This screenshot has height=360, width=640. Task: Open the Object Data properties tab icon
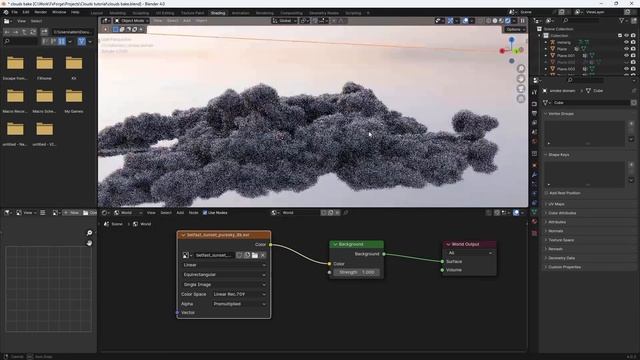pyautogui.click(x=534, y=212)
